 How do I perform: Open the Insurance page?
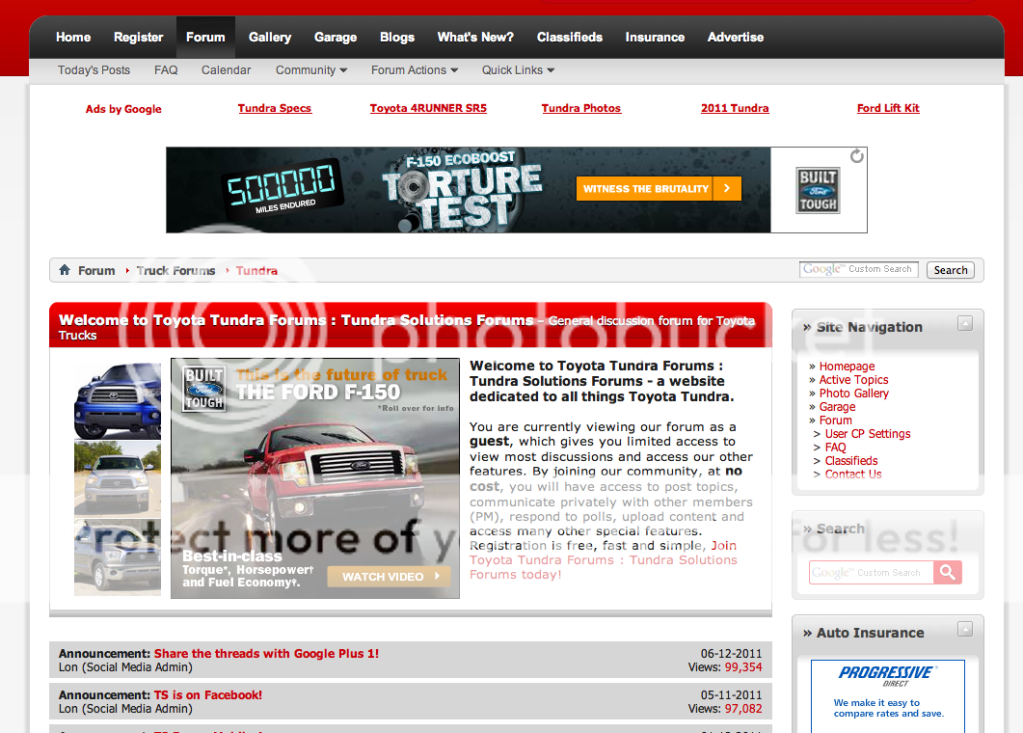pos(655,37)
